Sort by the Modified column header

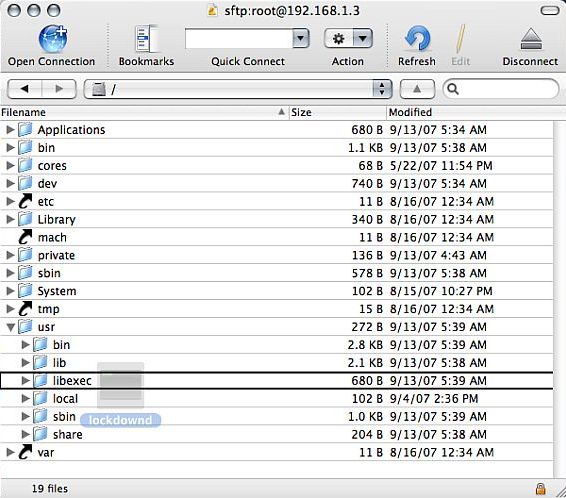[476, 112]
